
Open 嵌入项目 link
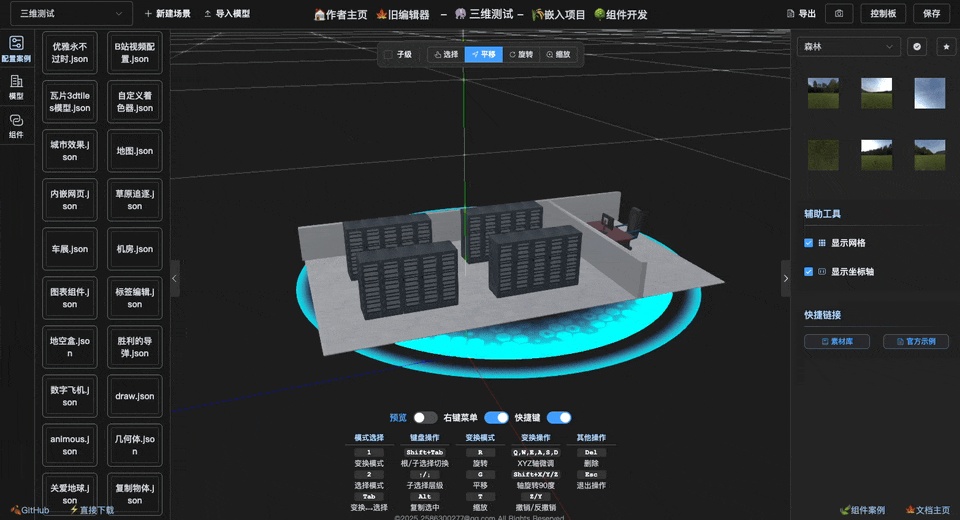(558, 15)
